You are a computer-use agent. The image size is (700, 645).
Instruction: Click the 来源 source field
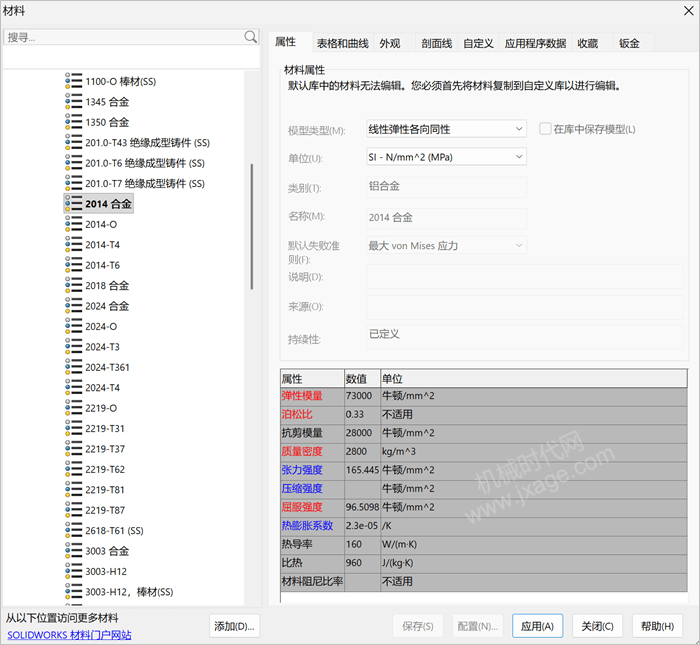525,307
